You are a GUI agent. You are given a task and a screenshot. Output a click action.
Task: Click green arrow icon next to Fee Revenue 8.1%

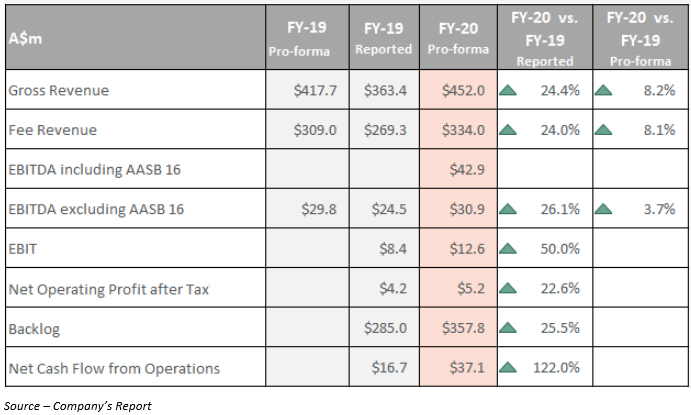(603, 129)
